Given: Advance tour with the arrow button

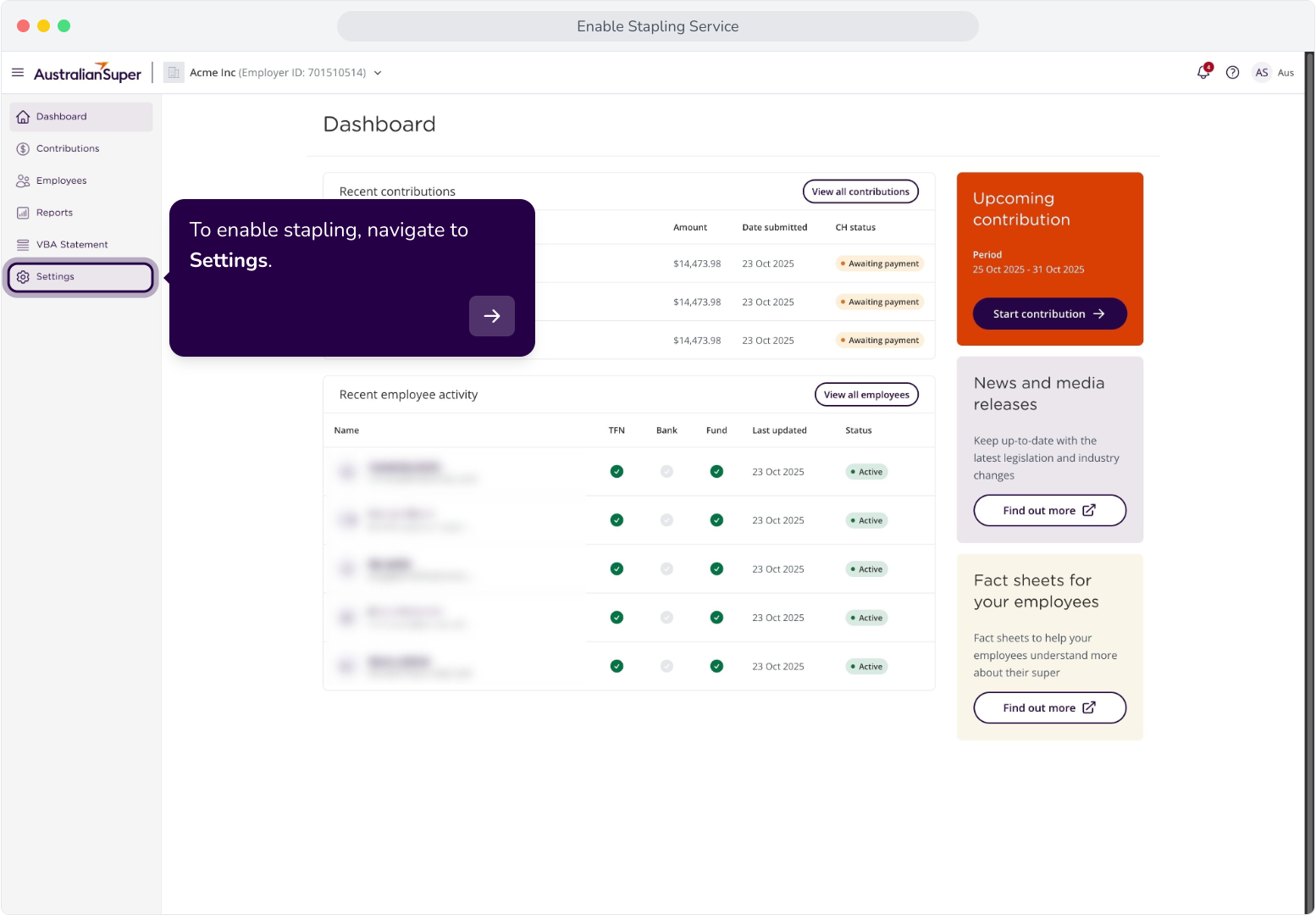Looking at the screenshot, I should [x=492, y=316].
